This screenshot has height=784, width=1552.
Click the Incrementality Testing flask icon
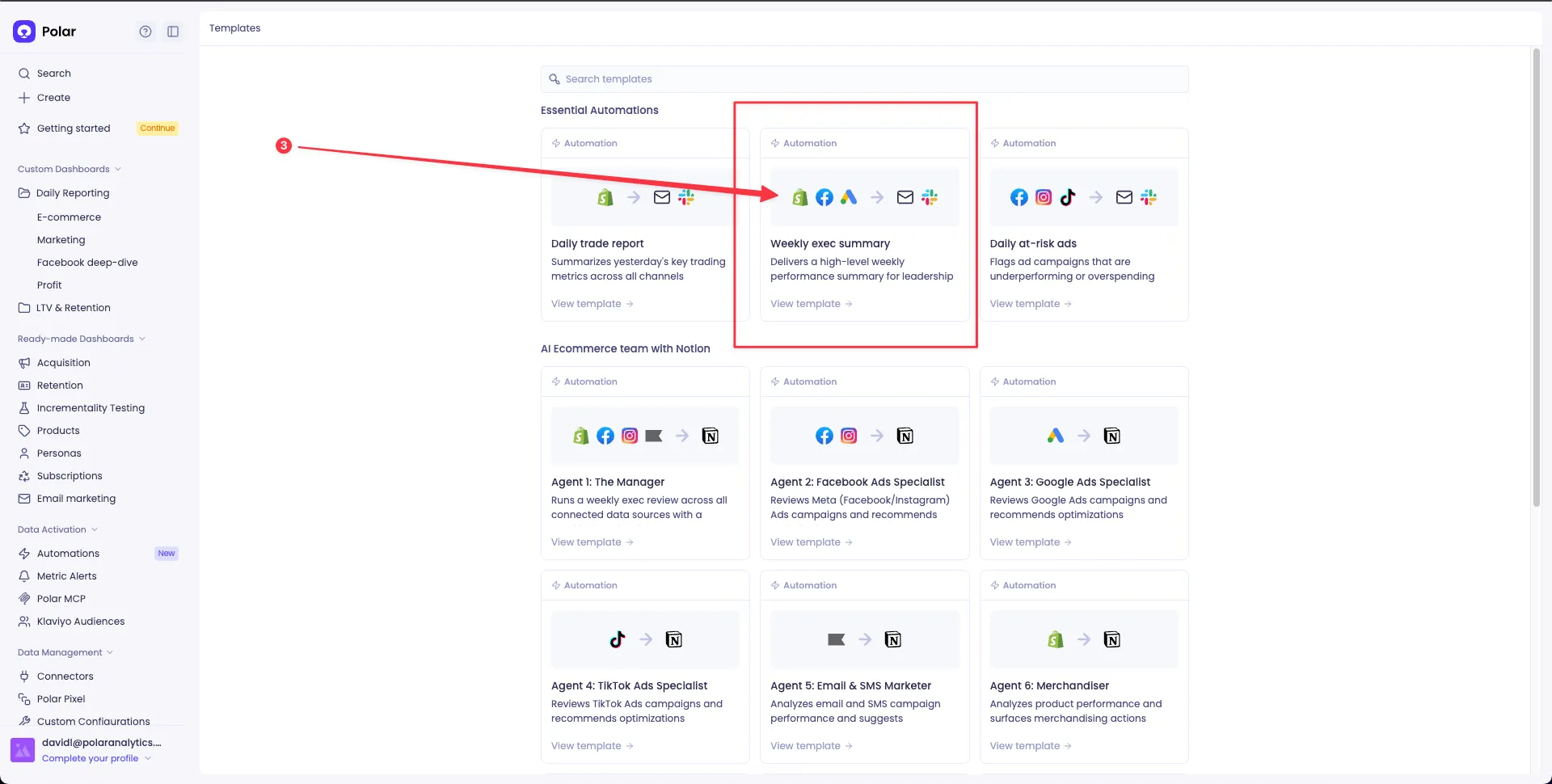(24, 408)
